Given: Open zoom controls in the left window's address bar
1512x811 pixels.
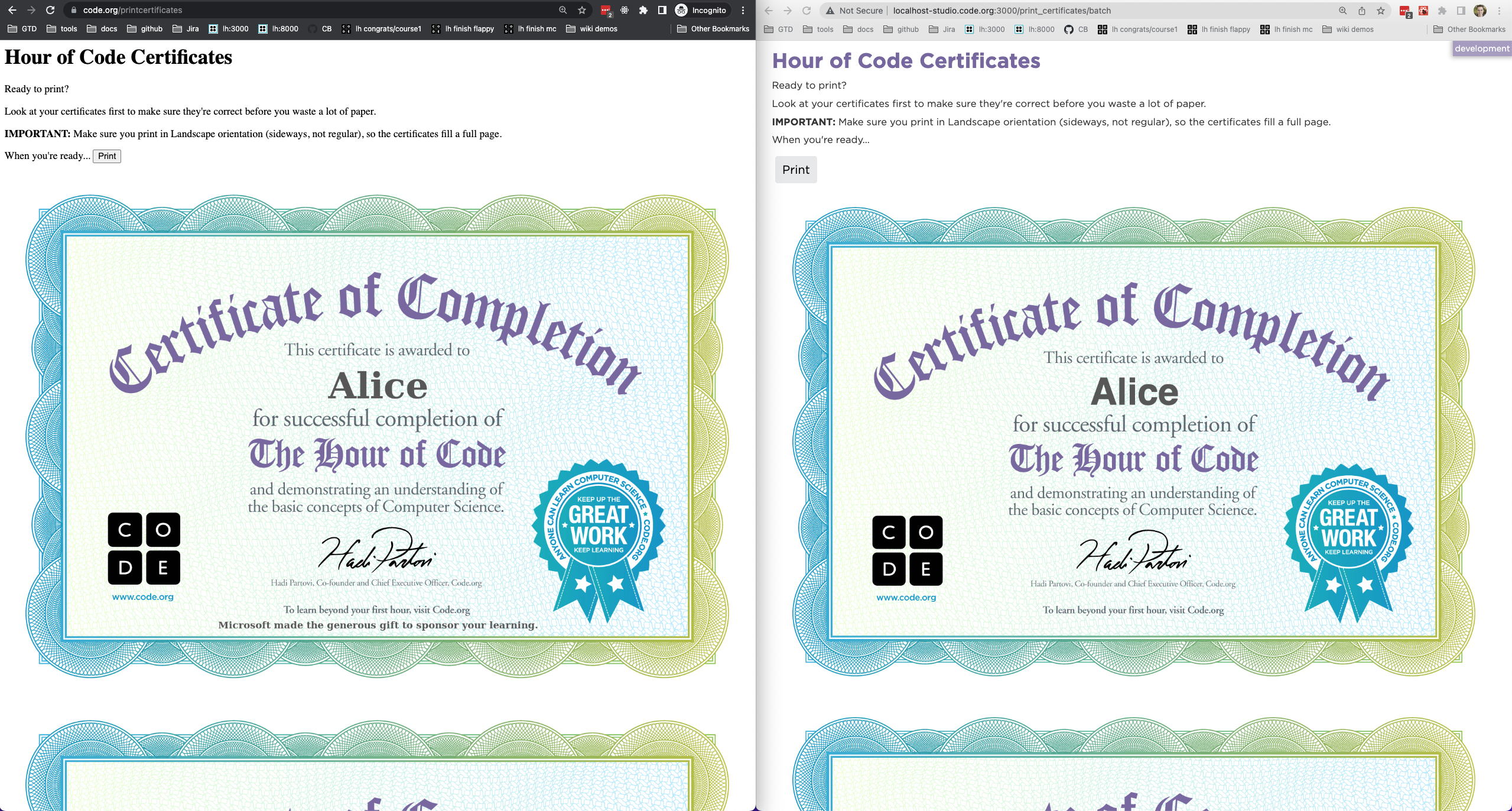Looking at the screenshot, I should pyautogui.click(x=562, y=10).
